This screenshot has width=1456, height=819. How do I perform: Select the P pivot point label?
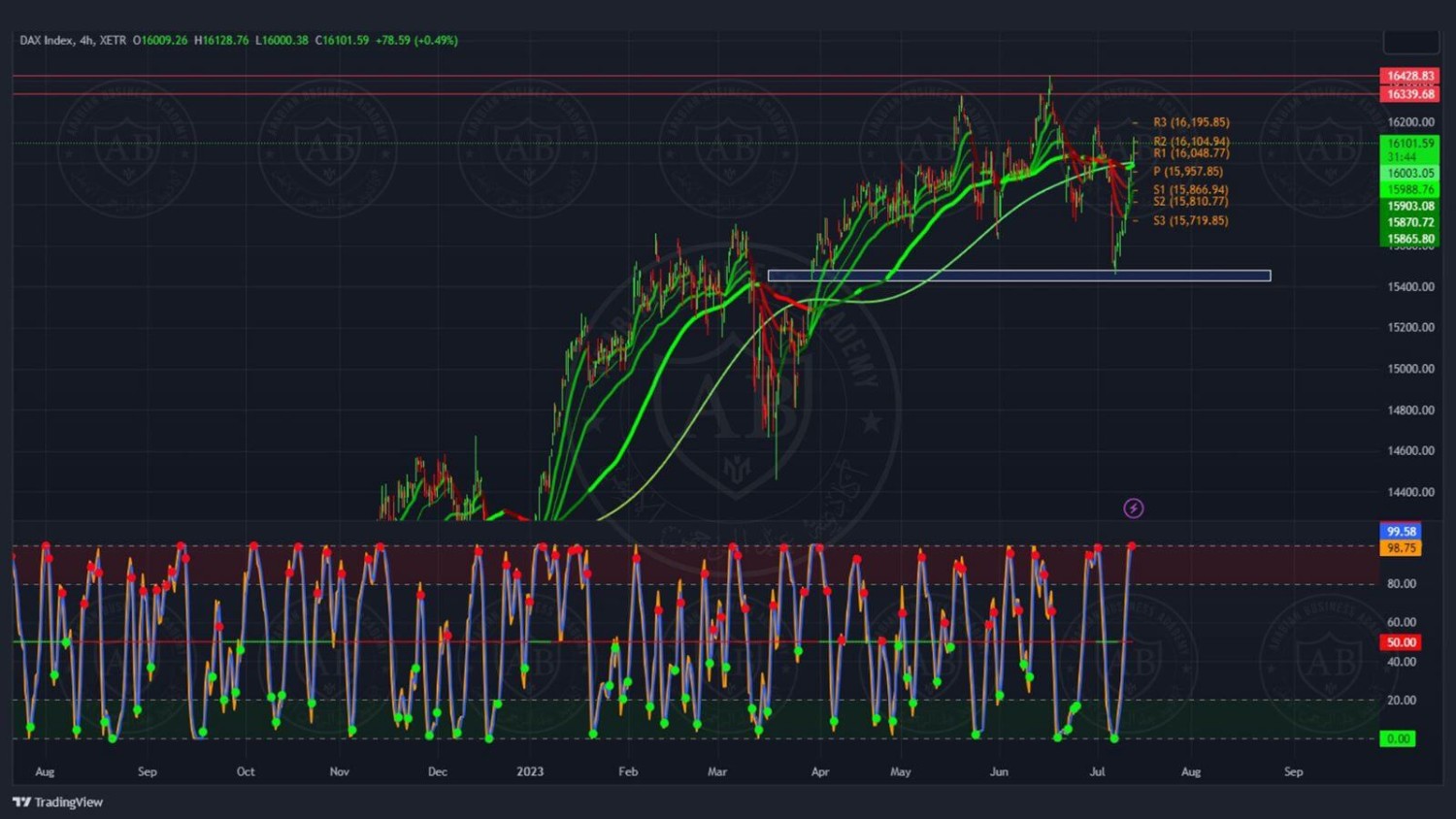(x=1187, y=172)
